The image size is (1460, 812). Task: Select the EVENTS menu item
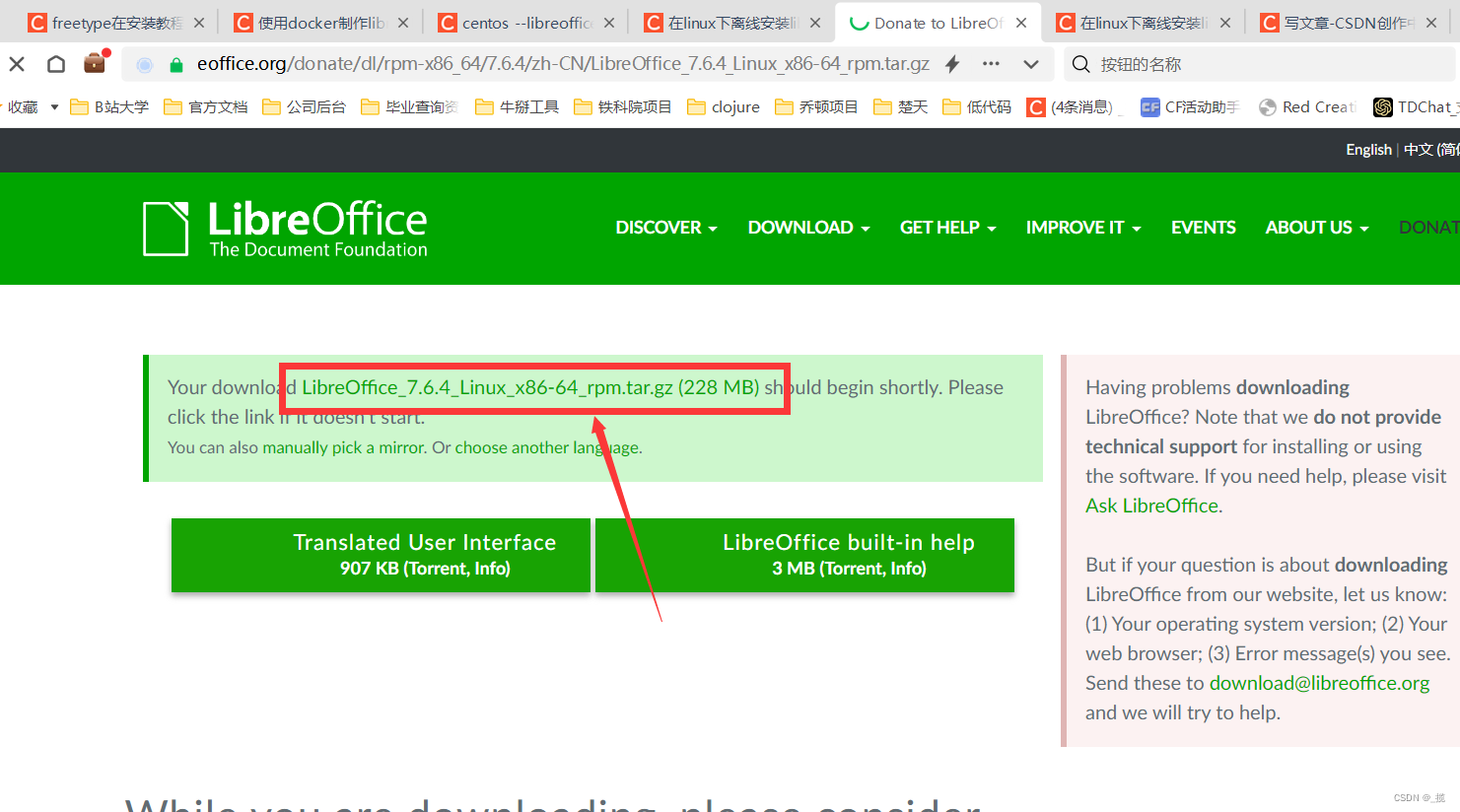1203,228
